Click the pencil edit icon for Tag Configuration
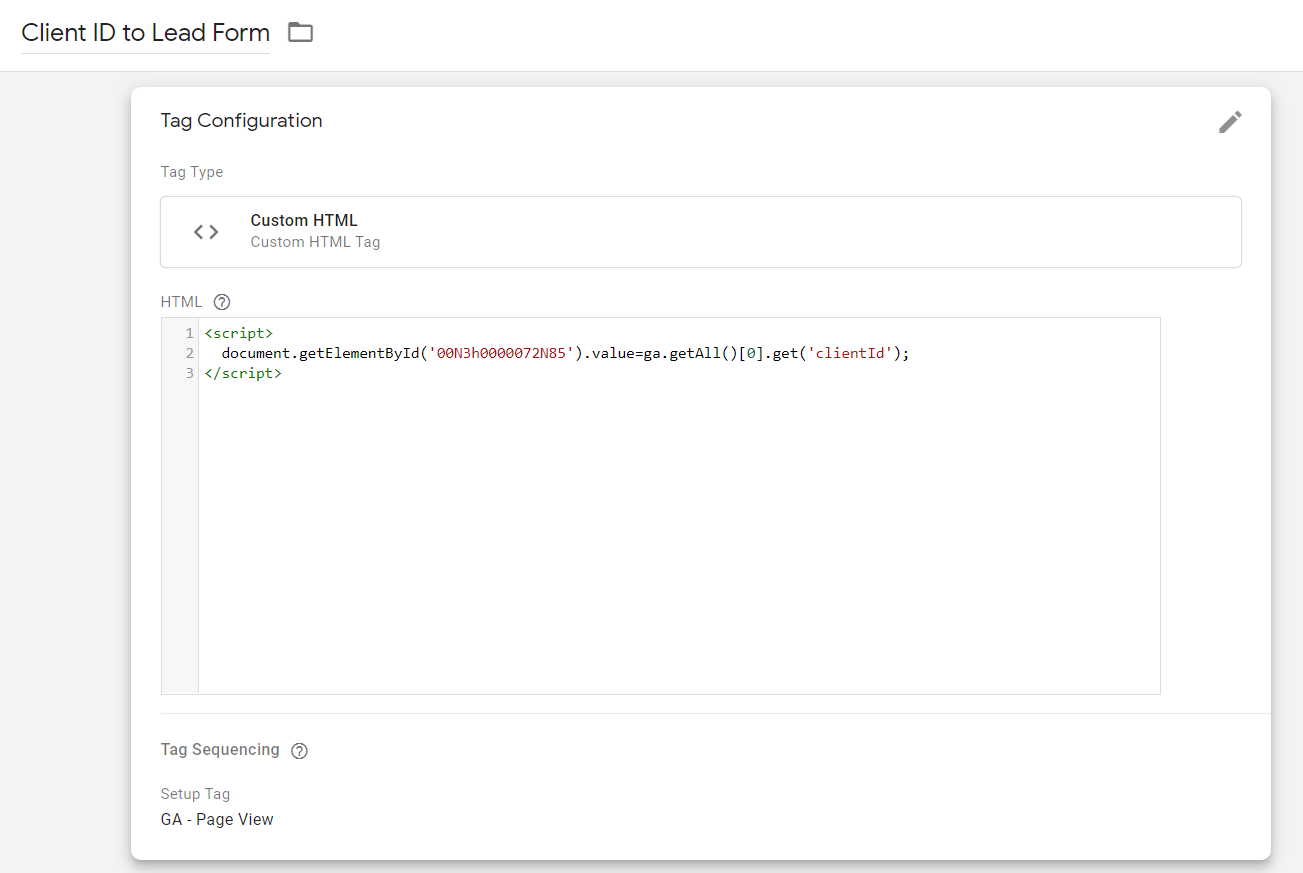The width and height of the screenshot is (1303, 873). [1230, 122]
